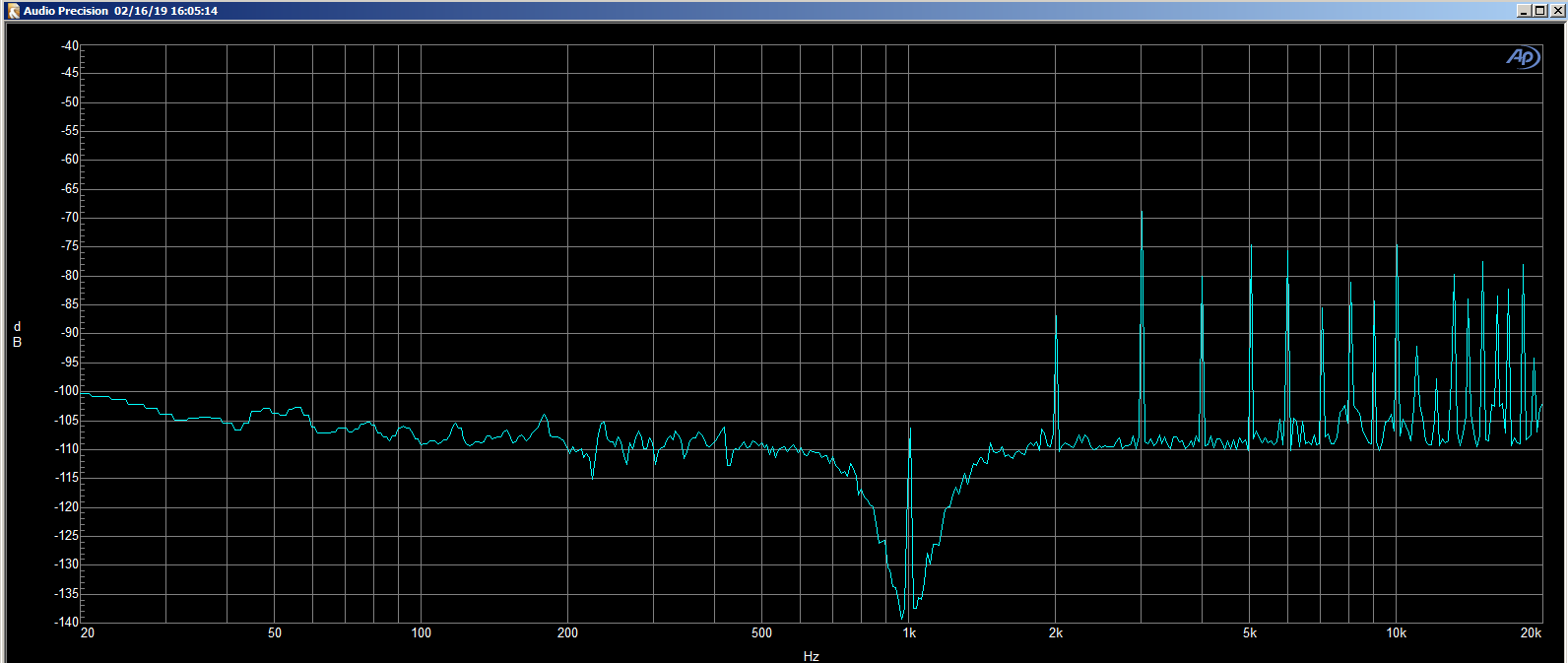
Task: Click the '-140' y-axis bottom value
Action: (67, 622)
